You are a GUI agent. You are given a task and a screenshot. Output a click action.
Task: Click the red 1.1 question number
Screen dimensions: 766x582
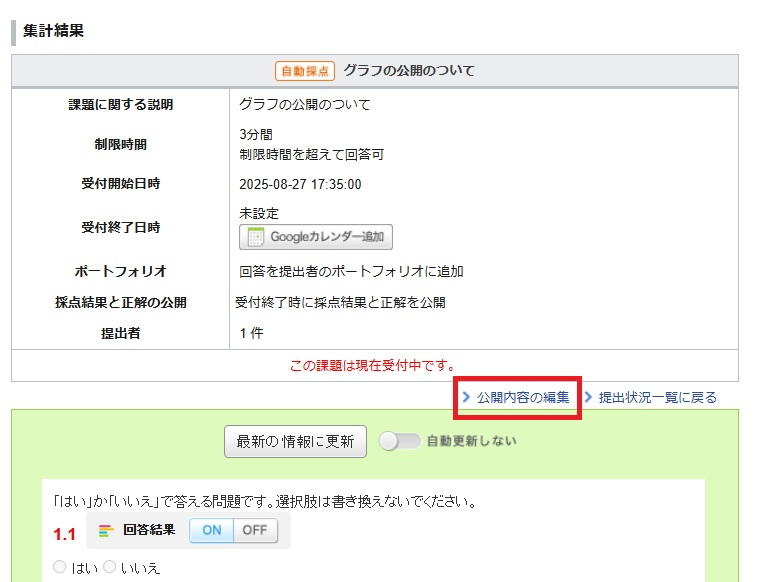64,533
